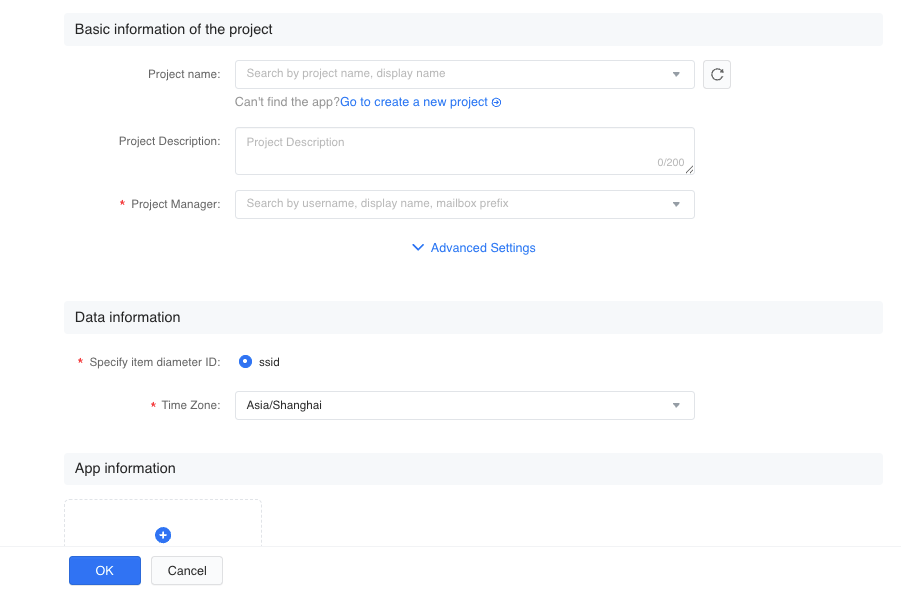This screenshot has height=593, width=901.
Task: Open the Project name dropdown arrow
Action: [x=676, y=74]
